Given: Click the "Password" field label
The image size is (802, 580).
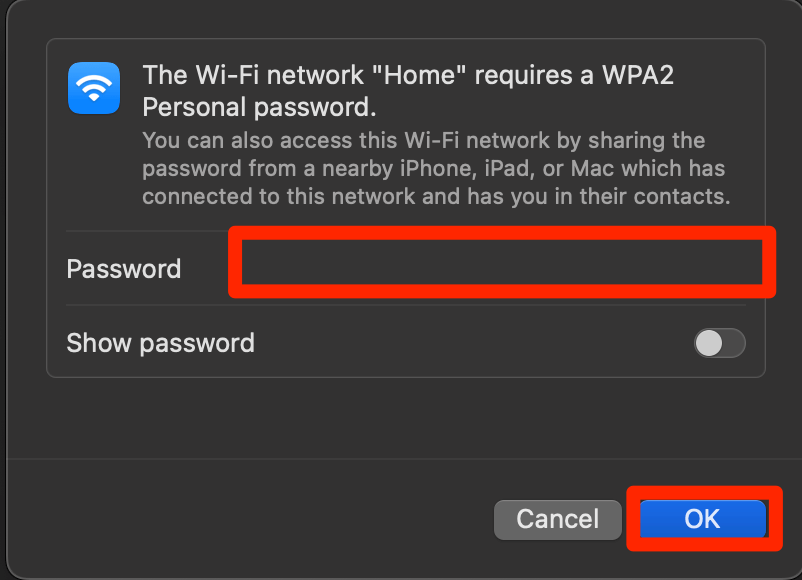Looking at the screenshot, I should click(124, 269).
